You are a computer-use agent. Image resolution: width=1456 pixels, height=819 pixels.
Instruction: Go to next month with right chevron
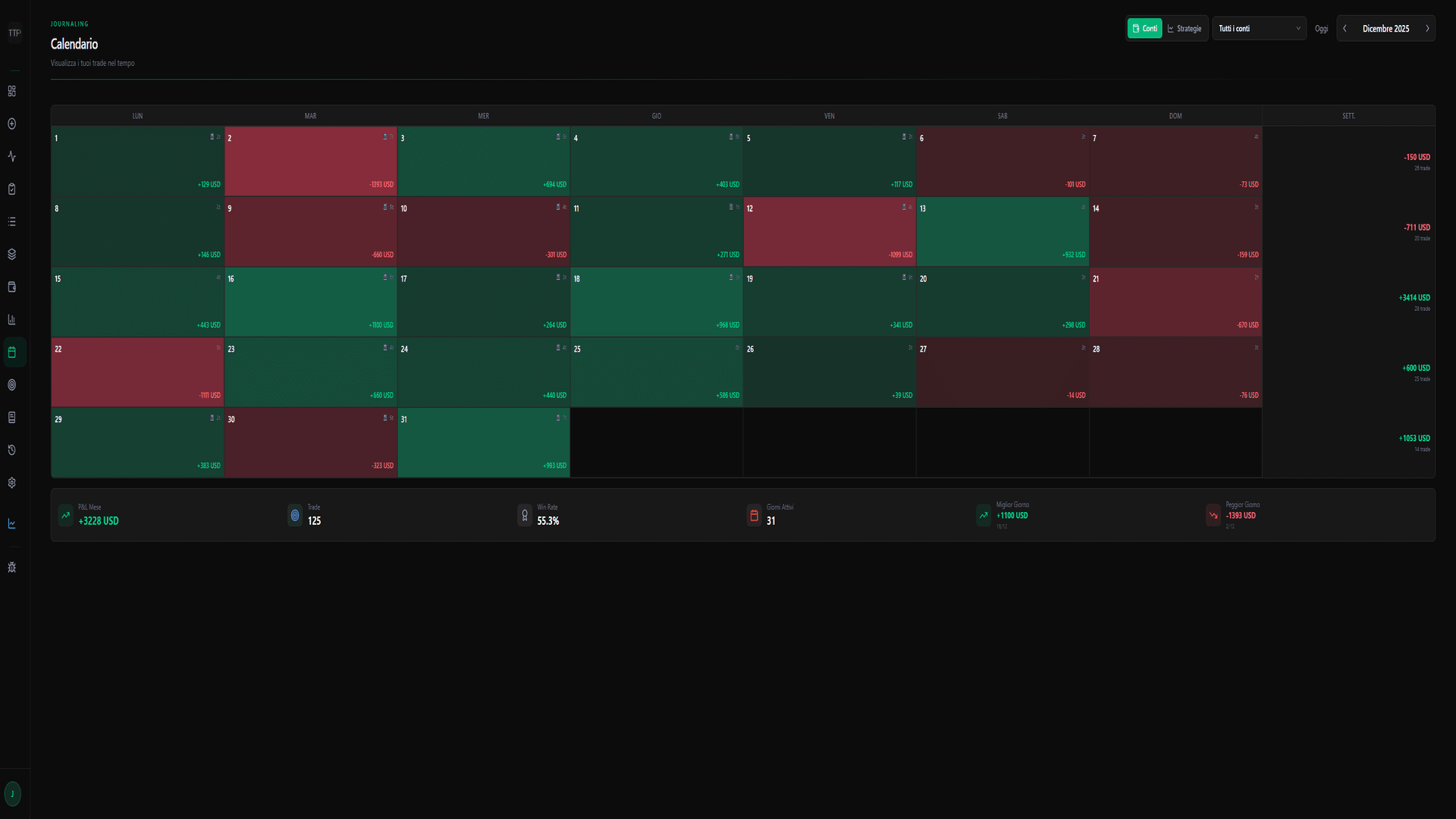point(1427,29)
